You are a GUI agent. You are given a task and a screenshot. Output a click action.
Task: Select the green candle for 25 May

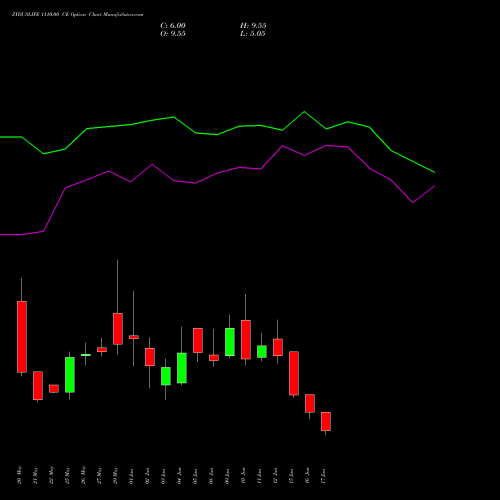click(70, 375)
